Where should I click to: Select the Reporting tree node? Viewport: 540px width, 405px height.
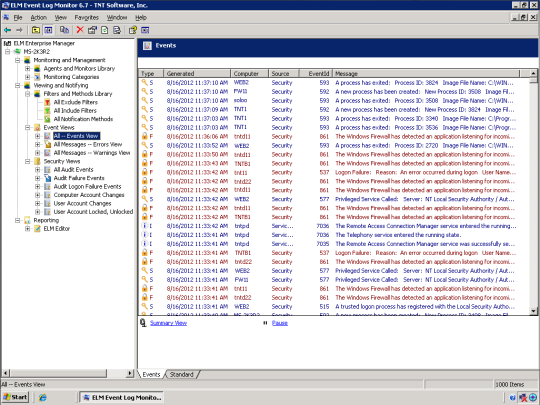pyautogui.click(x=46, y=220)
